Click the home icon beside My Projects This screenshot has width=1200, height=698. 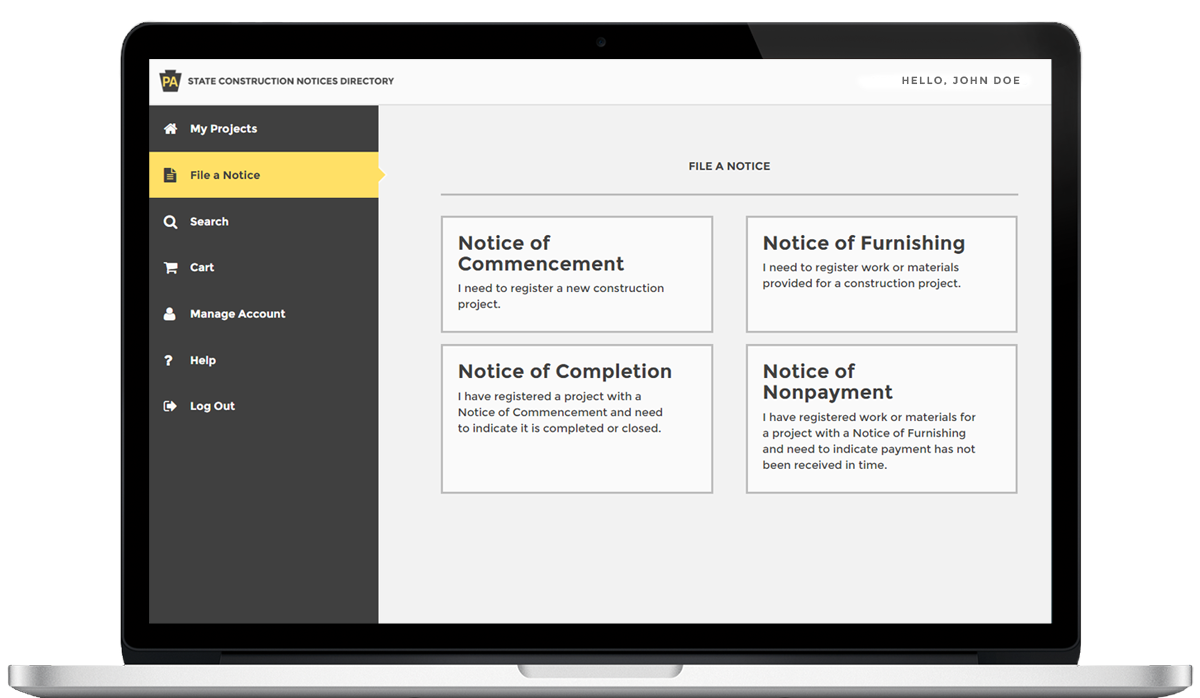[170, 129]
